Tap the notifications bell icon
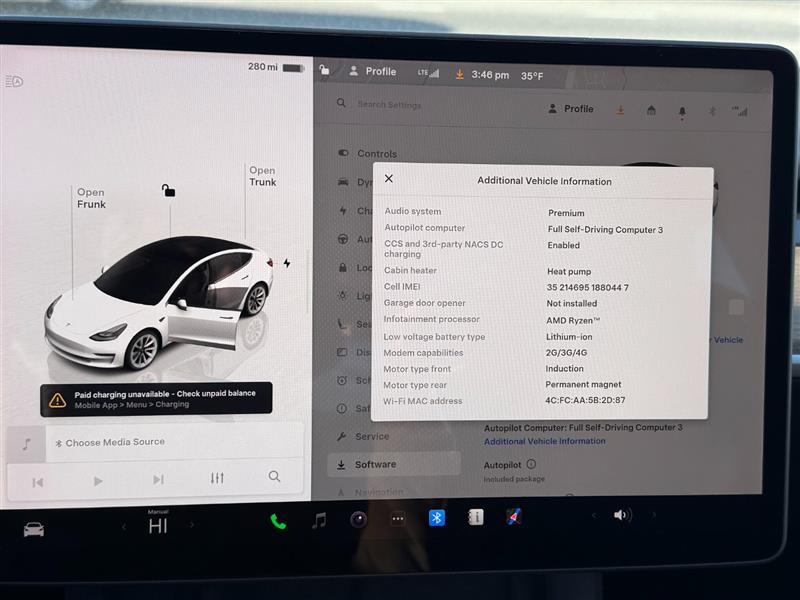This screenshot has height=600, width=800. point(682,112)
